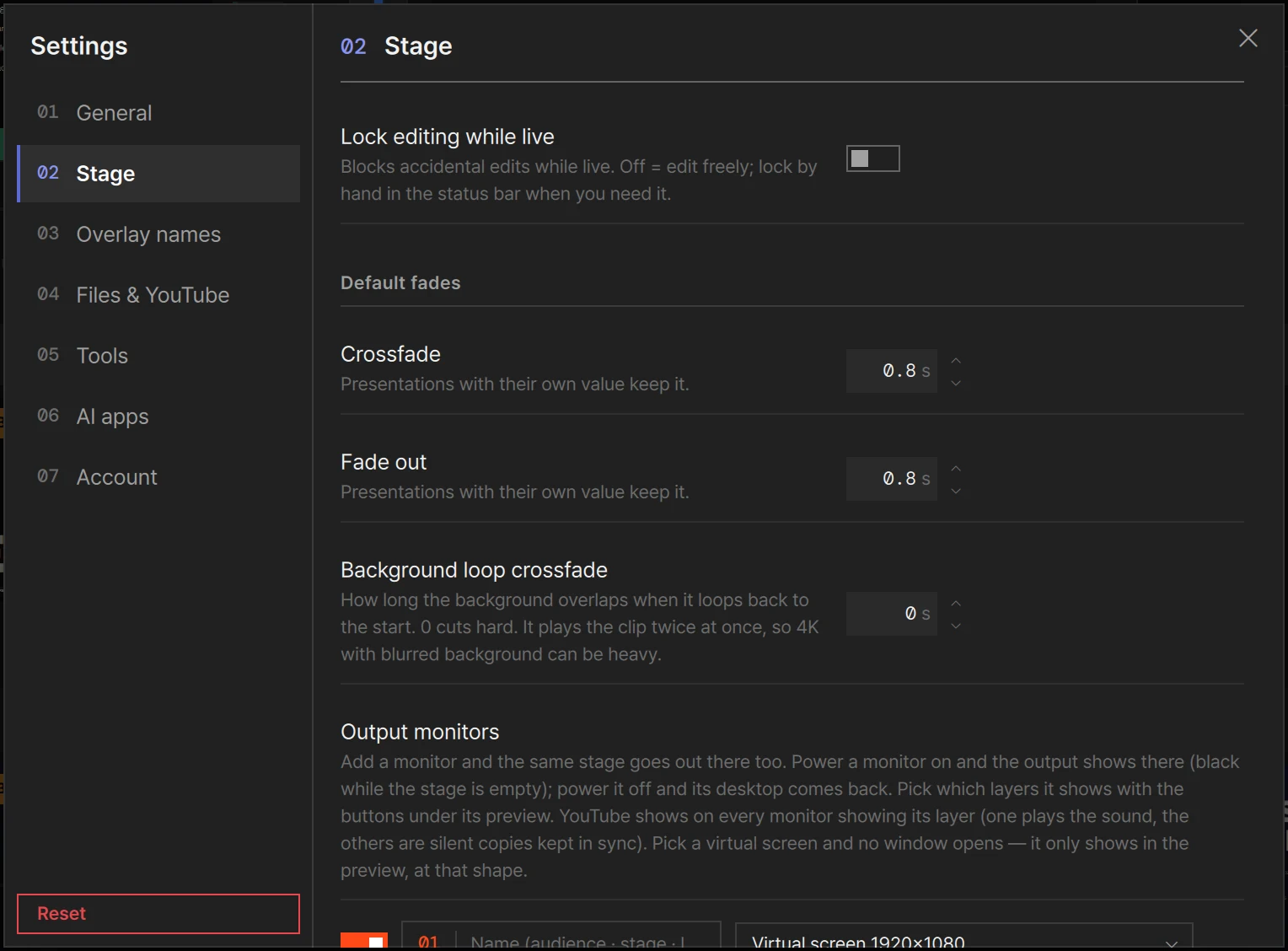Increase Background loop crossfade value
This screenshot has width=1288, height=951.
tap(956, 604)
